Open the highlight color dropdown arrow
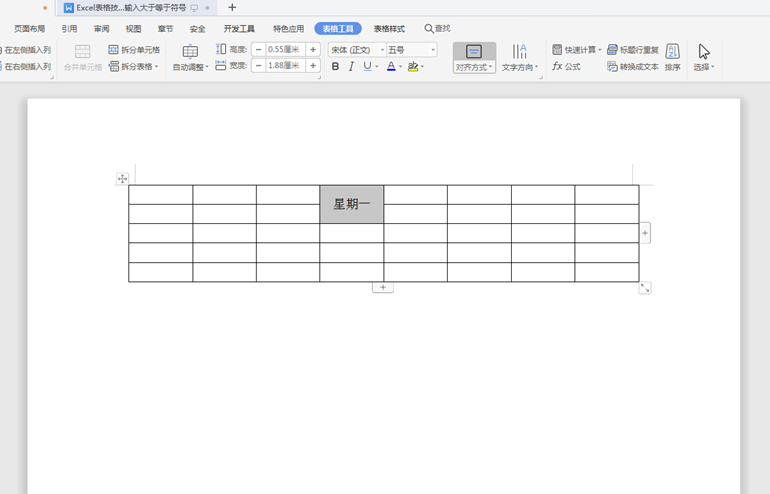 tap(422, 66)
